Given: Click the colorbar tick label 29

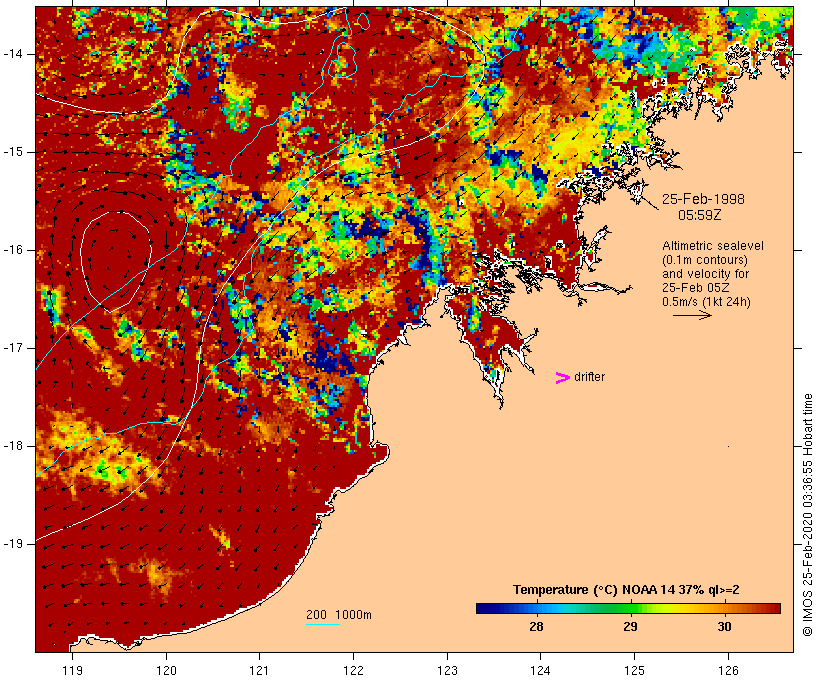Looking at the screenshot, I should point(630,626).
